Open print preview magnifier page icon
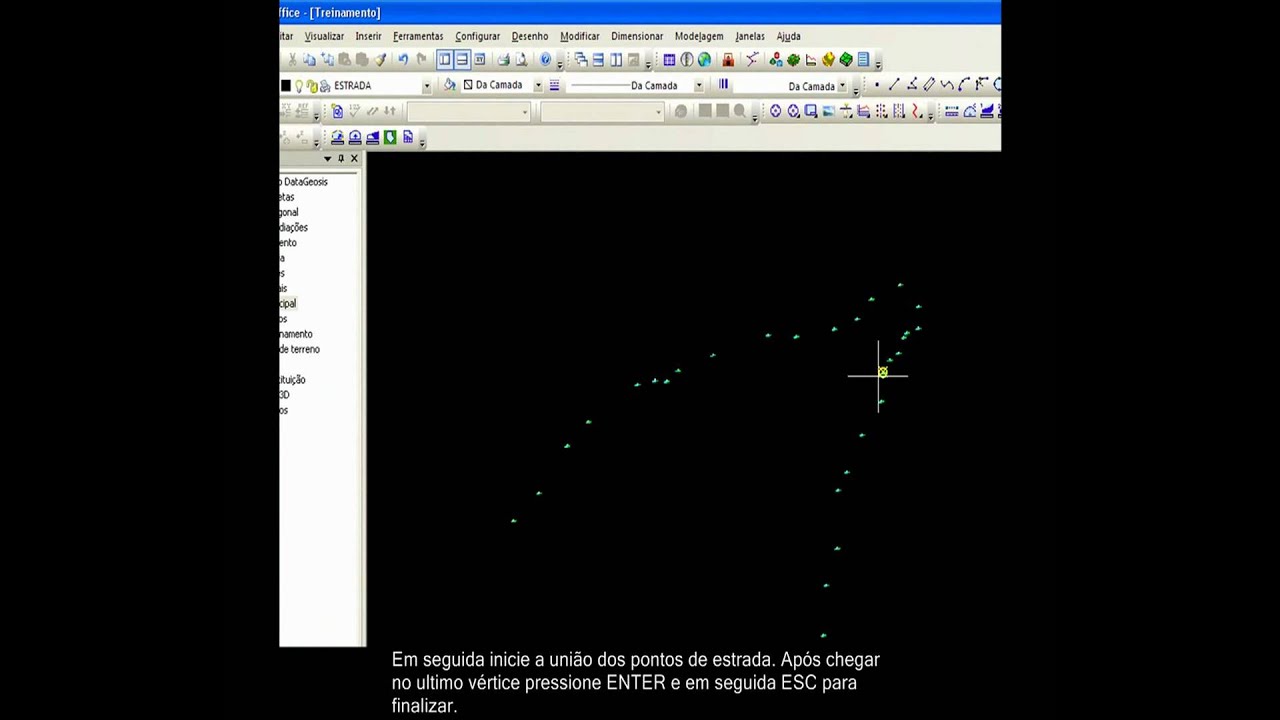 pyautogui.click(x=521, y=59)
